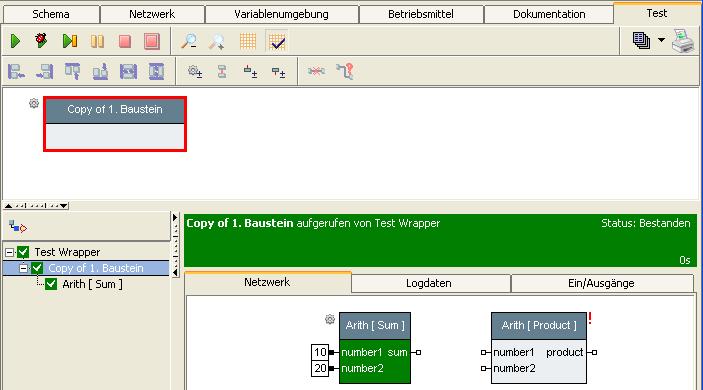Click the connector-up plus/minus icon

(250, 71)
